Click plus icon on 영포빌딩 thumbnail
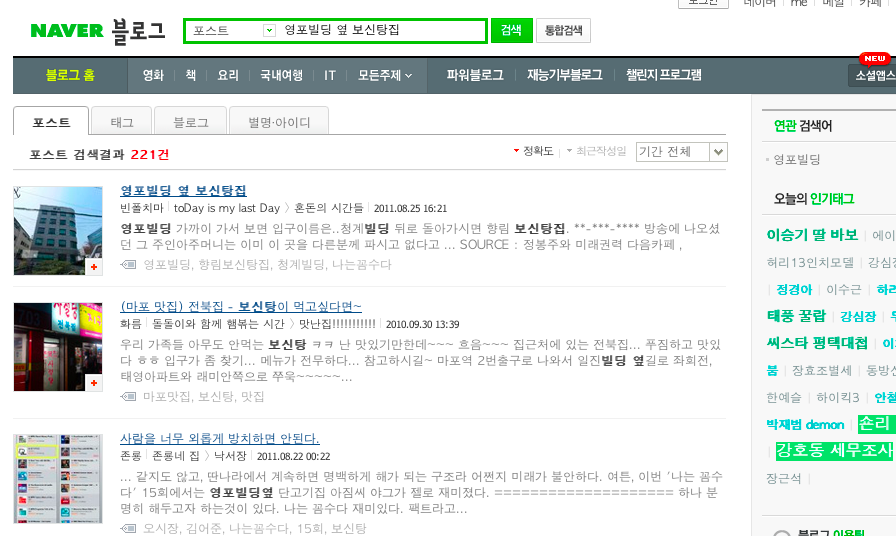The width and height of the screenshot is (896, 536). tap(94, 267)
